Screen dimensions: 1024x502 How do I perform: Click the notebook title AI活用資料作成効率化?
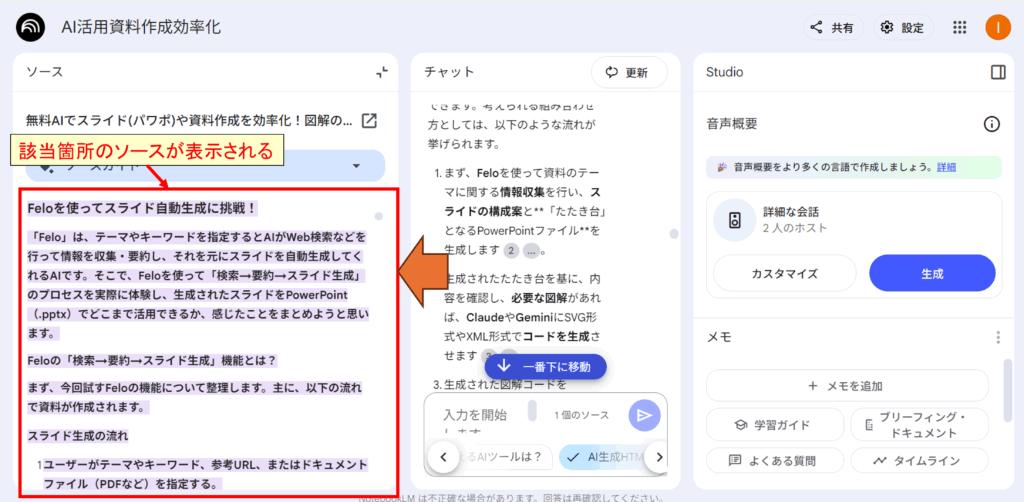click(x=140, y=27)
